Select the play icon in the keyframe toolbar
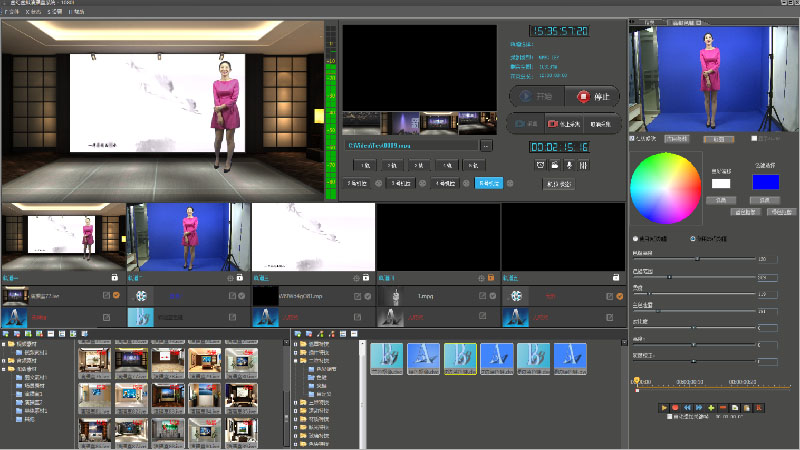Image resolution: width=800 pixels, height=450 pixels. tap(664, 408)
